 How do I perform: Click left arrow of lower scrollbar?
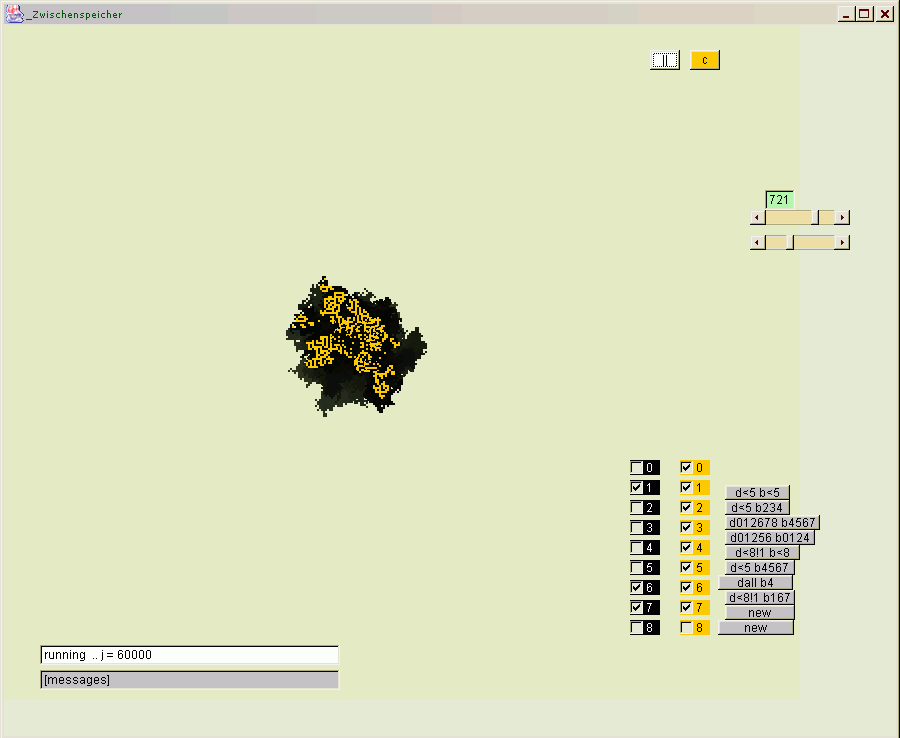758,242
